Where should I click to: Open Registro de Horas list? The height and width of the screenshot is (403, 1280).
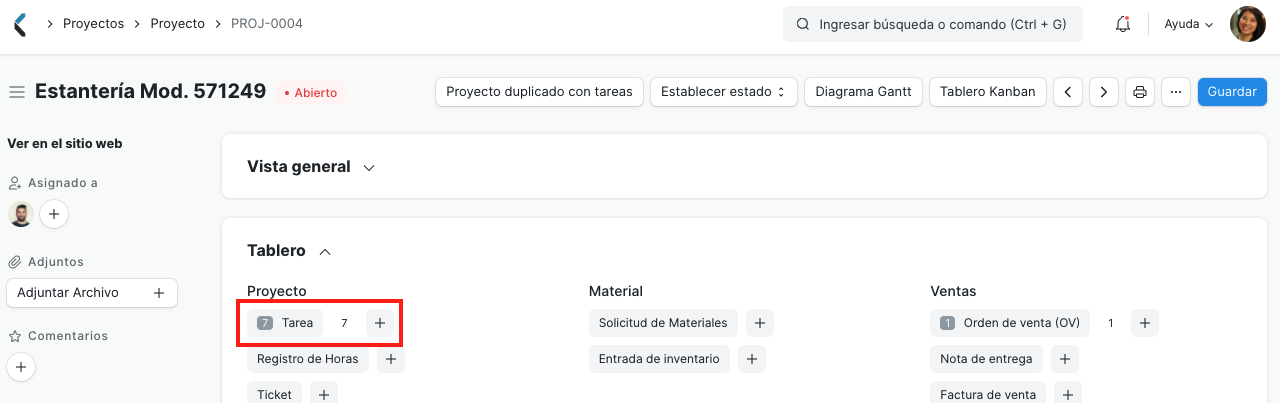(308, 359)
